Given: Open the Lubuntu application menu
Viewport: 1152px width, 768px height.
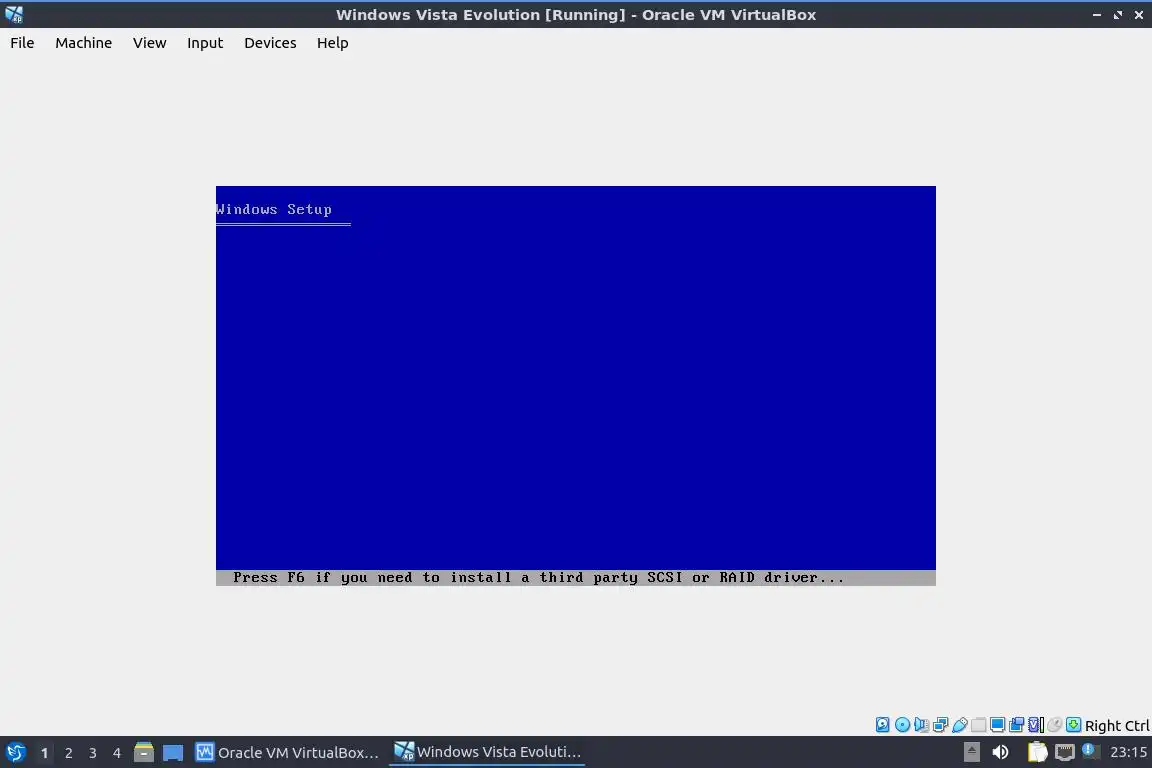Looking at the screenshot, I should click(x=15, y=752).
